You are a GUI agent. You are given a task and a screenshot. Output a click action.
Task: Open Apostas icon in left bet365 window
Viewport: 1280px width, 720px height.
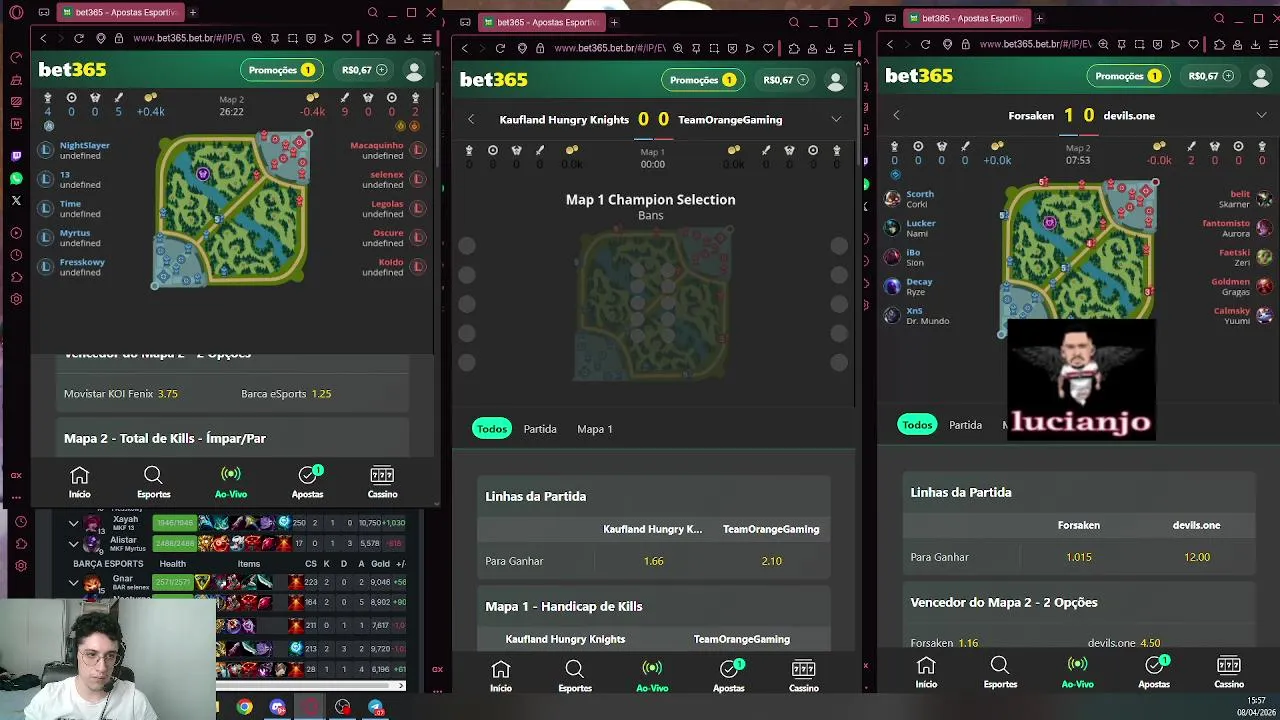[307, 482]
